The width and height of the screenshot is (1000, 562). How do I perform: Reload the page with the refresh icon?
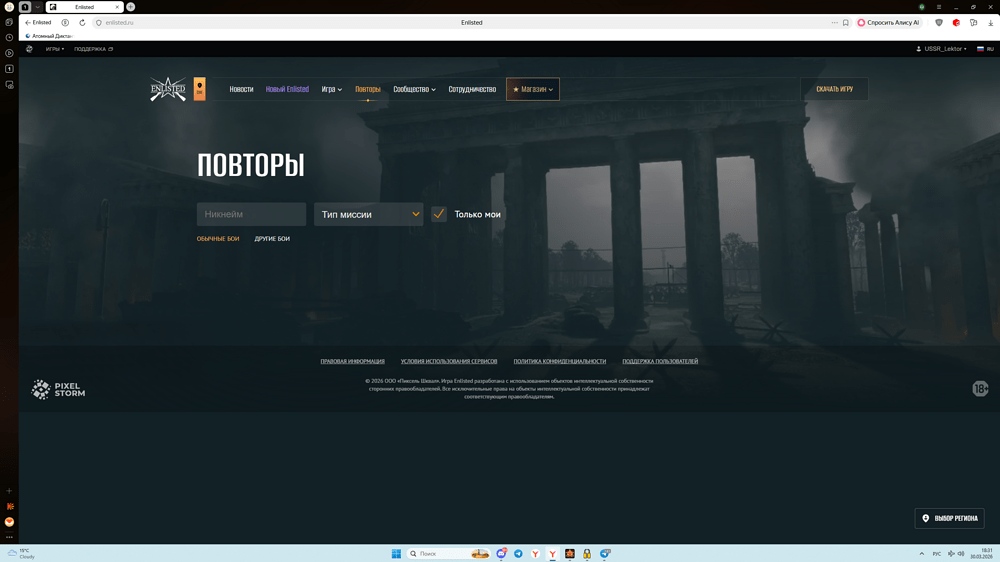[82, 22]
